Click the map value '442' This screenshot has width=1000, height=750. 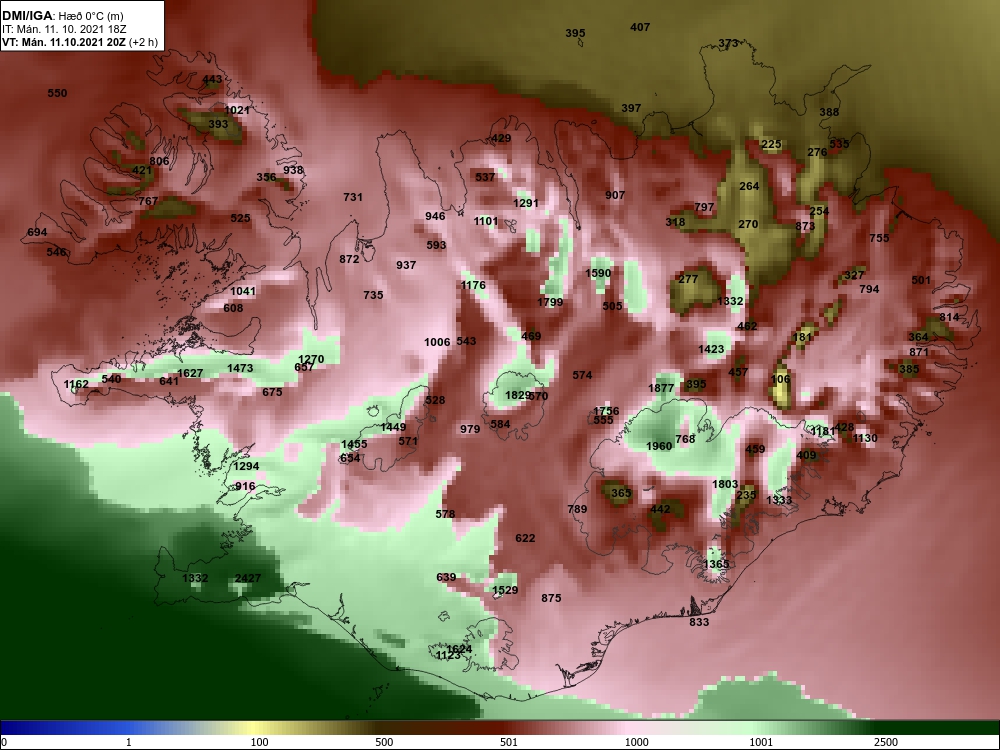click(x=661, y=509)
